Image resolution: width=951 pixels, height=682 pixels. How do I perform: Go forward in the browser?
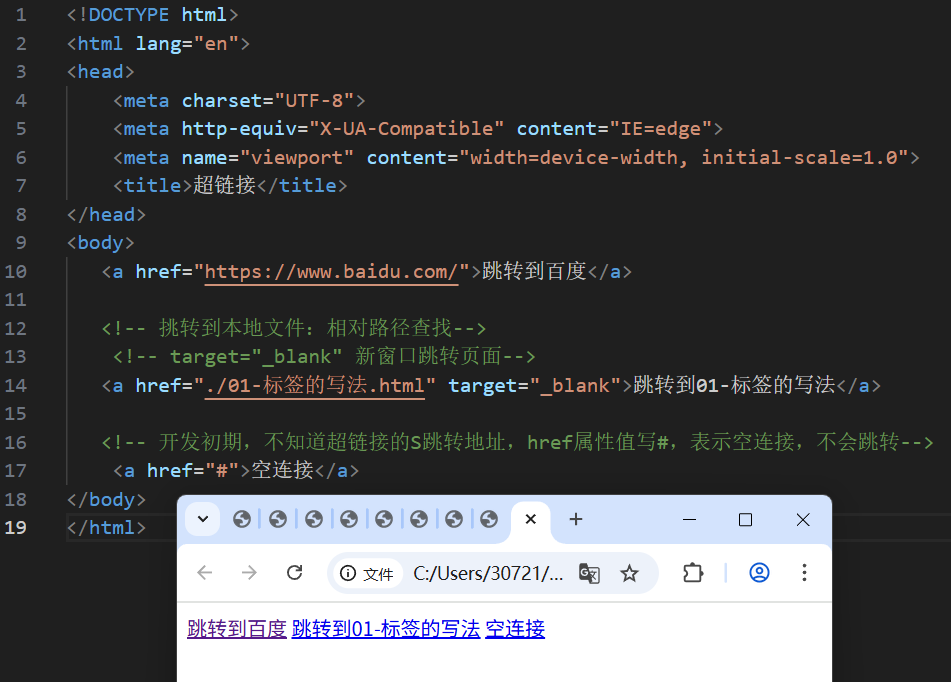coord(249,572)
